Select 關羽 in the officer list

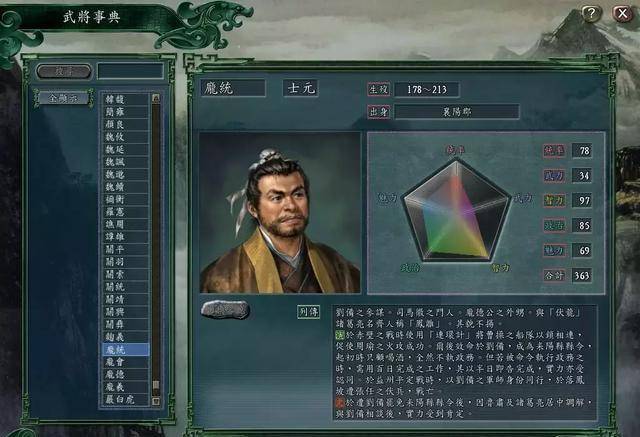coord(125,262)
